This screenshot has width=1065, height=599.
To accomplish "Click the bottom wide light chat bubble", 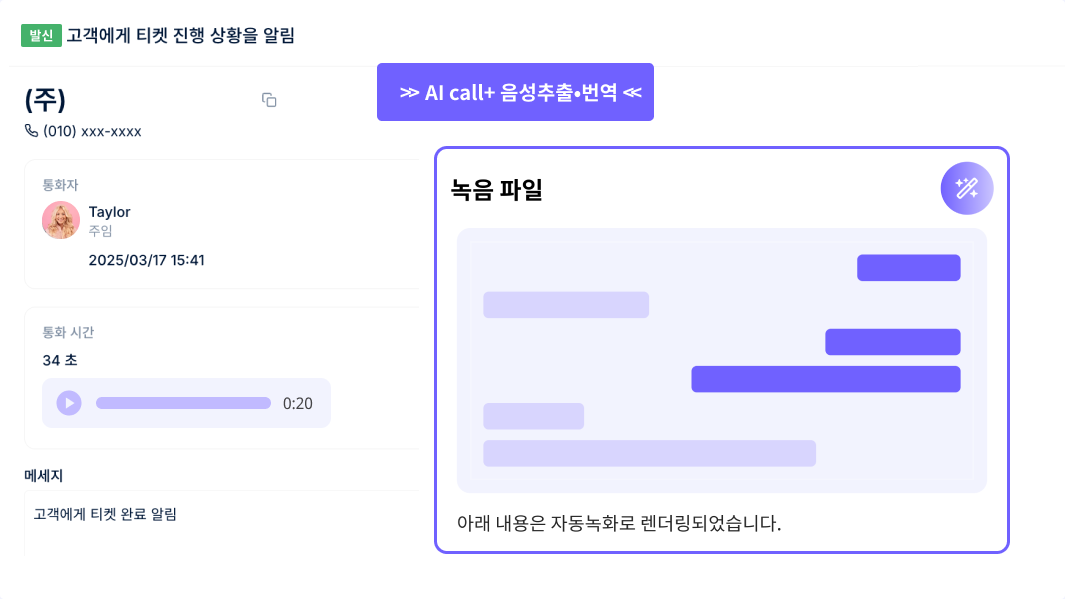I will (649, 453).
